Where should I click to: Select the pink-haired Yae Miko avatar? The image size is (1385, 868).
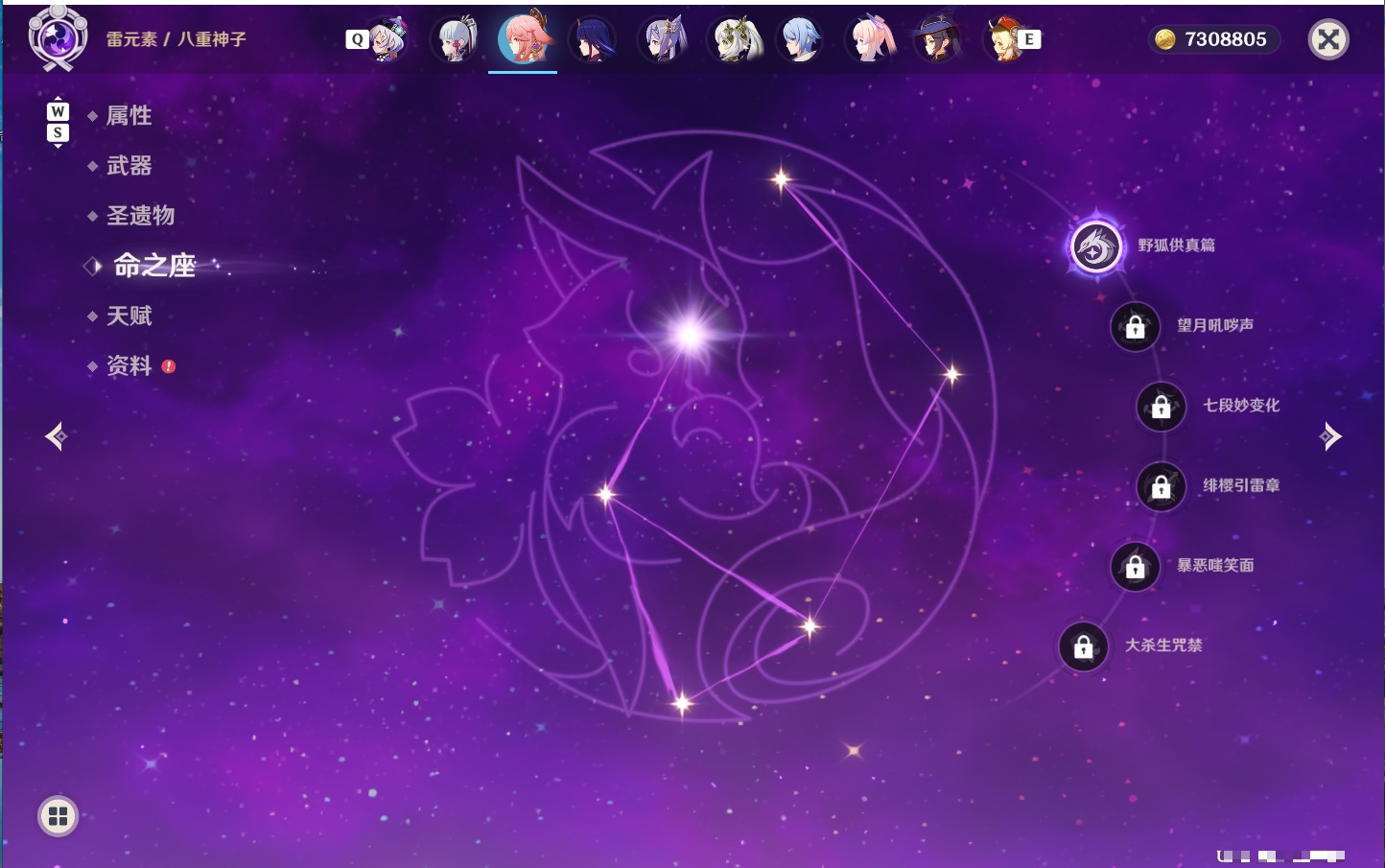pos(524,38)
